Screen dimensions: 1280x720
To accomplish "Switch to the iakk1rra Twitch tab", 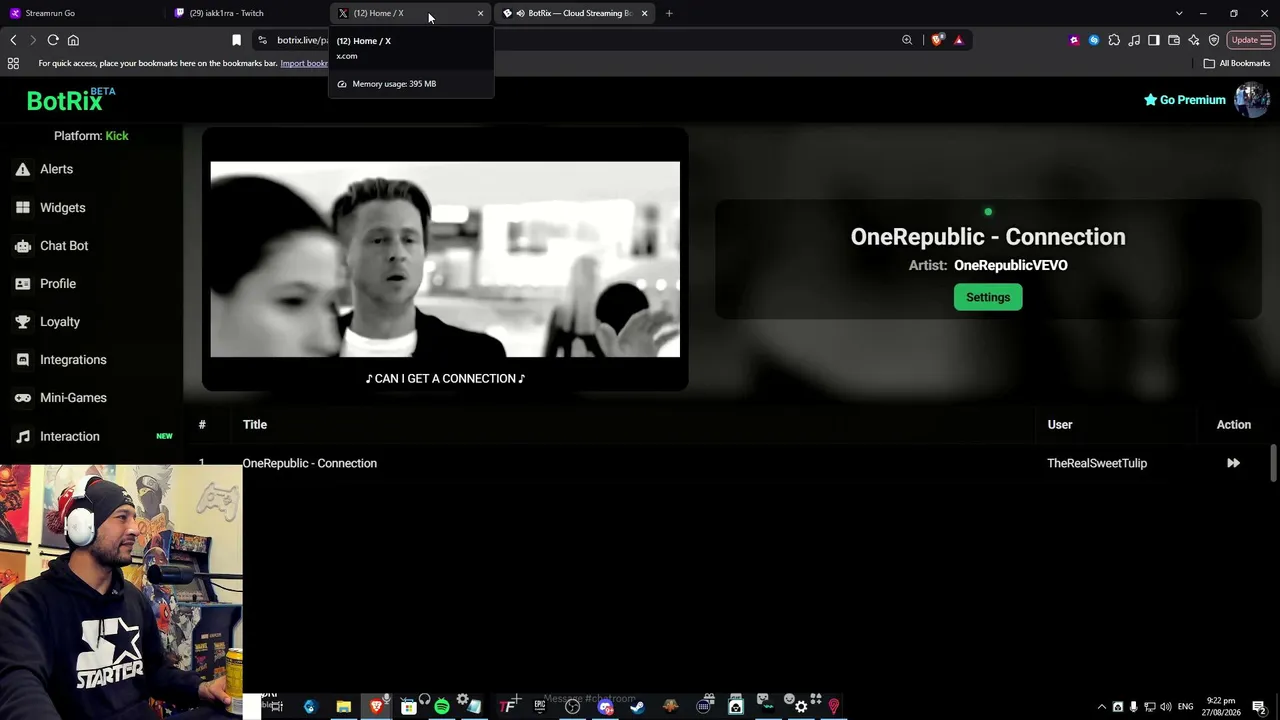I will [245, 13].
